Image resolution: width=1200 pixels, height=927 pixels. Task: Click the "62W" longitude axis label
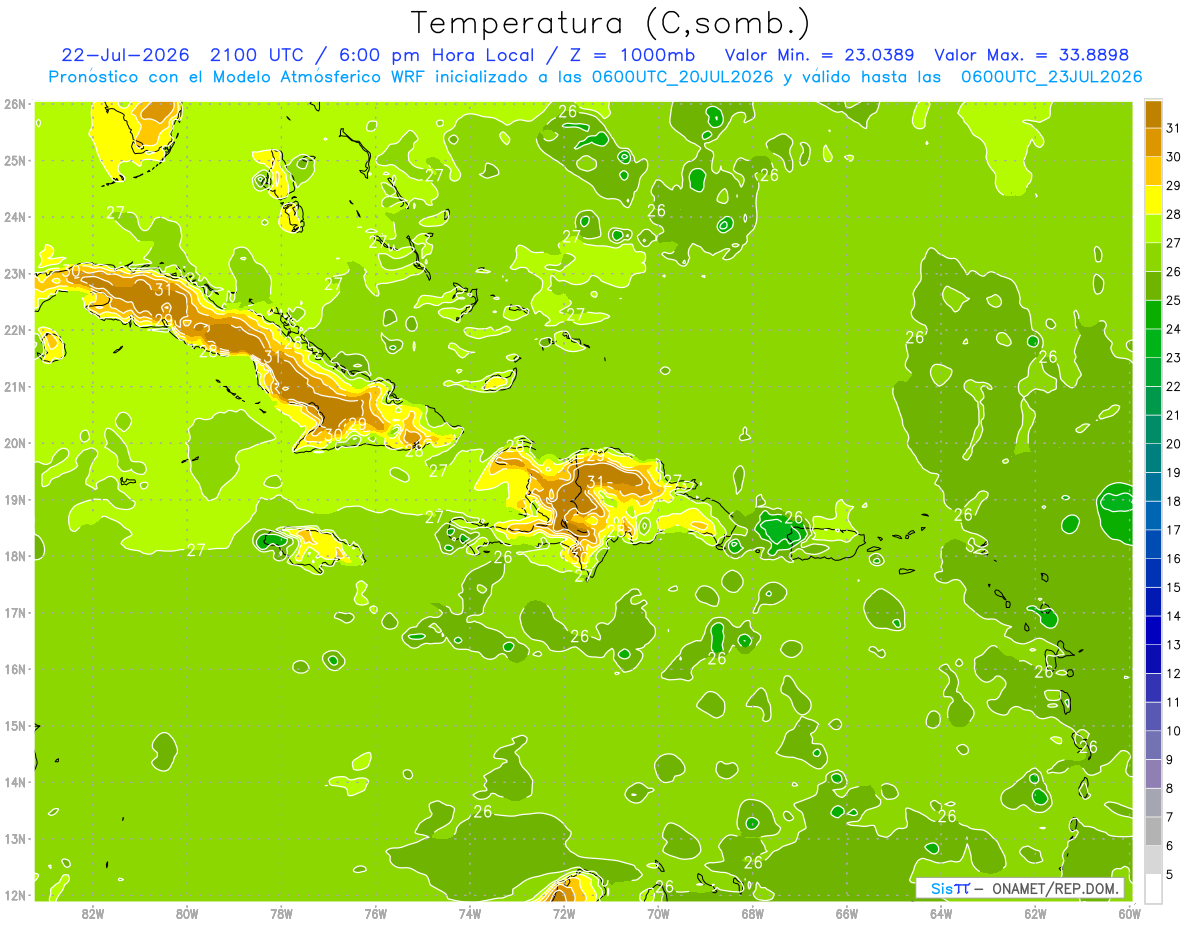pyautogui.click(x=1035, y=913)
